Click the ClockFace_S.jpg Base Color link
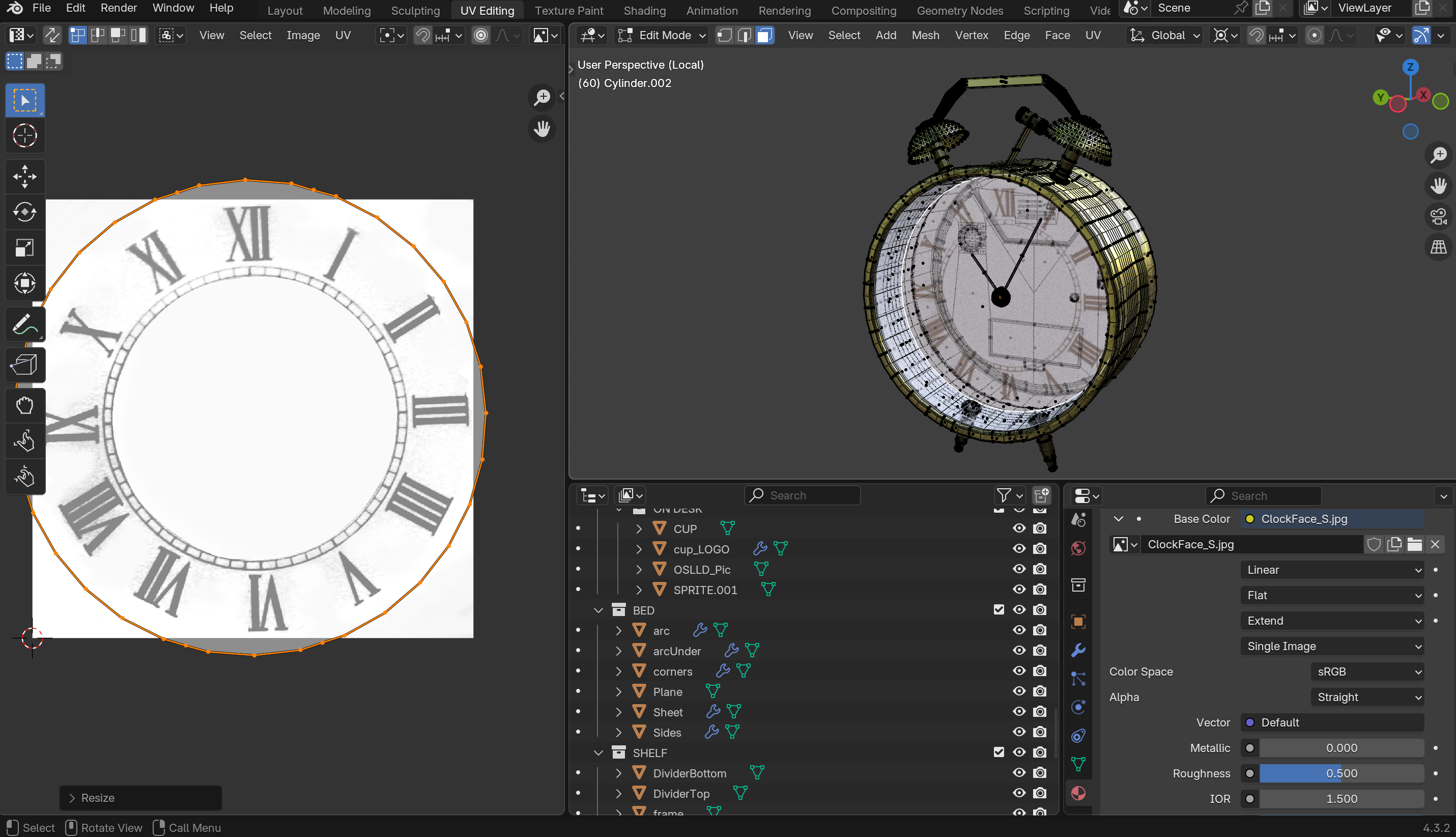The height and width of the screenshot is (837, 1456). tap(1332, 519)
